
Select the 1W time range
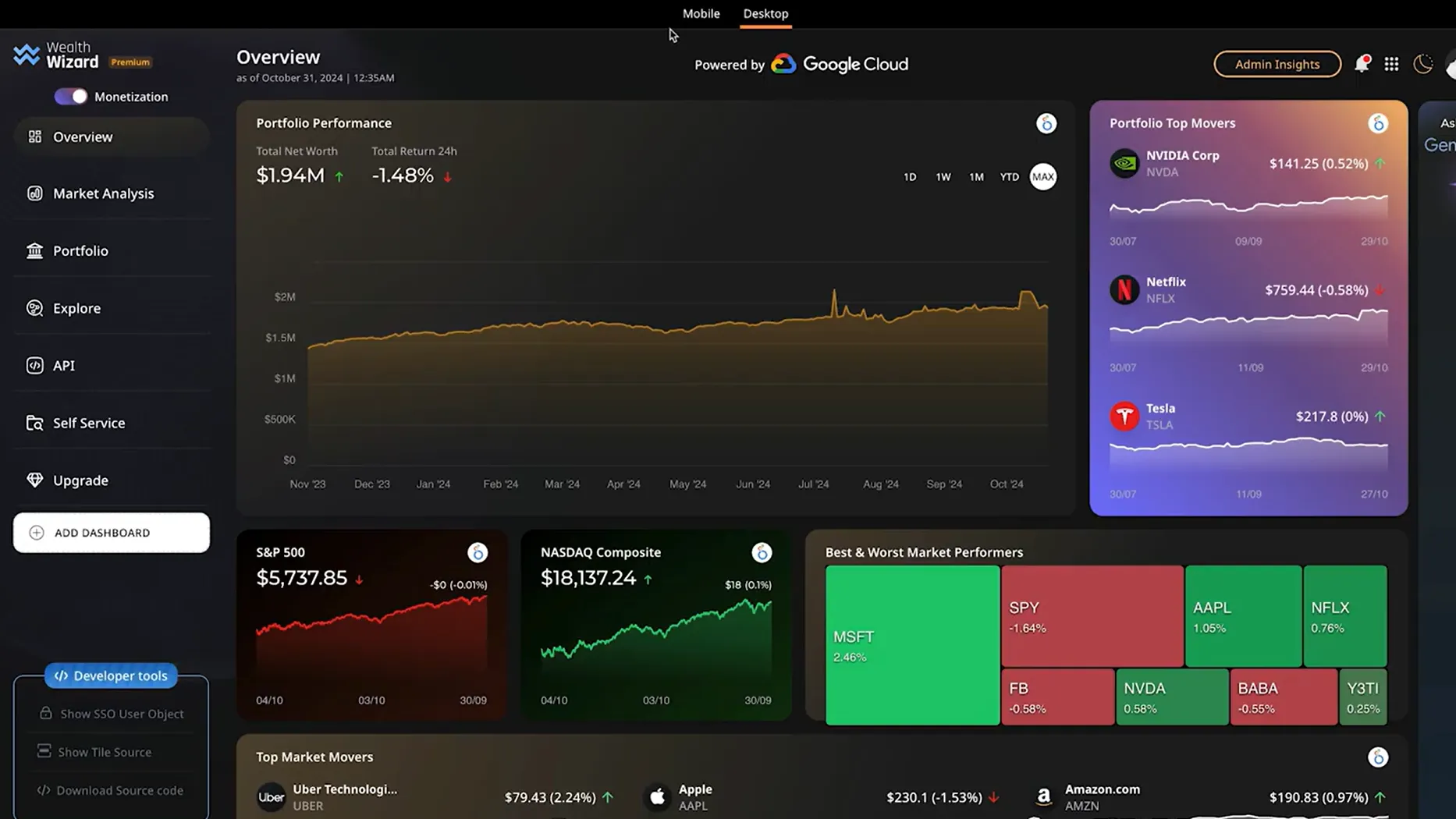(x=943, y=177)
